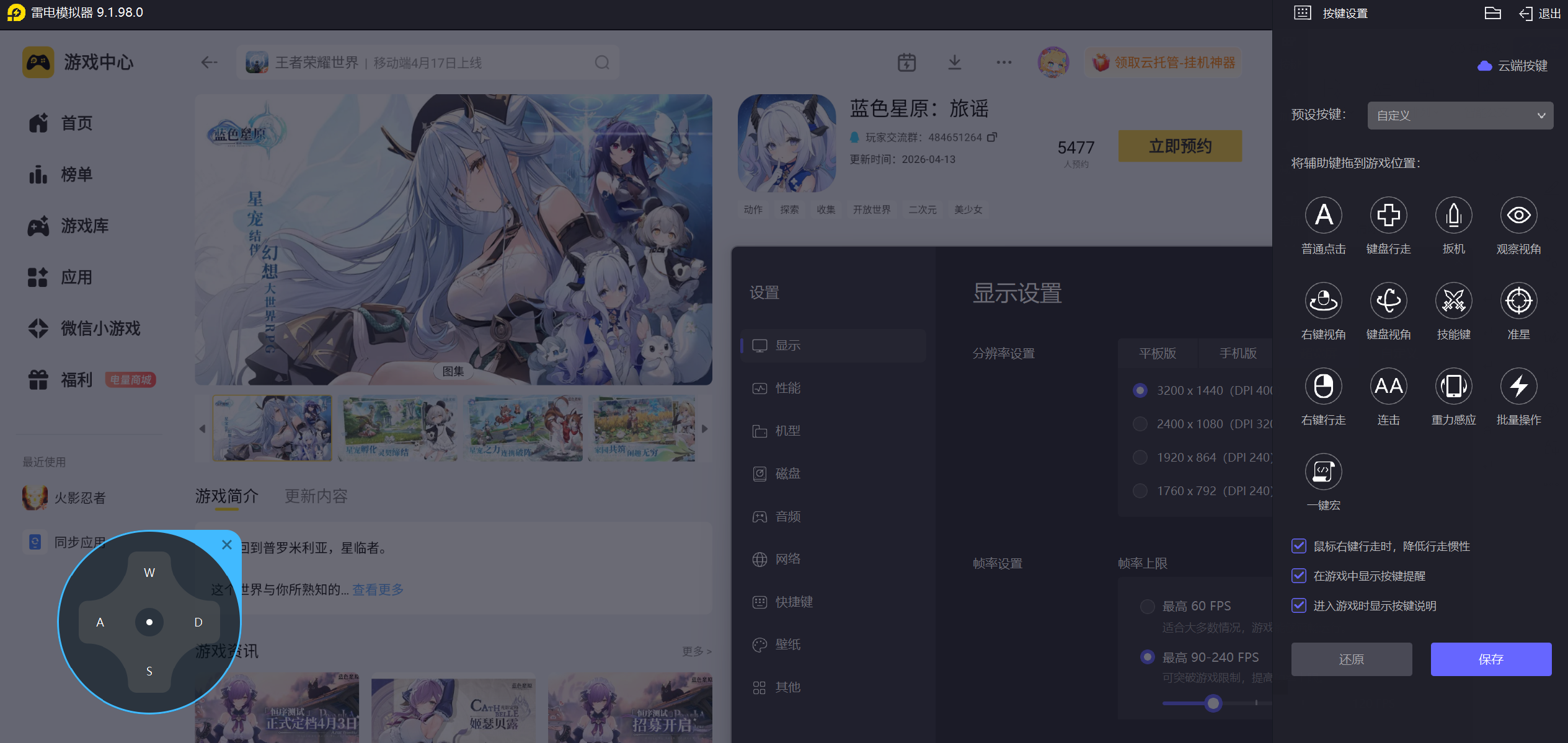Choose the 观察视角 eye icon
Viewport: 1568px width, 743px height.
click(1518, 215)
